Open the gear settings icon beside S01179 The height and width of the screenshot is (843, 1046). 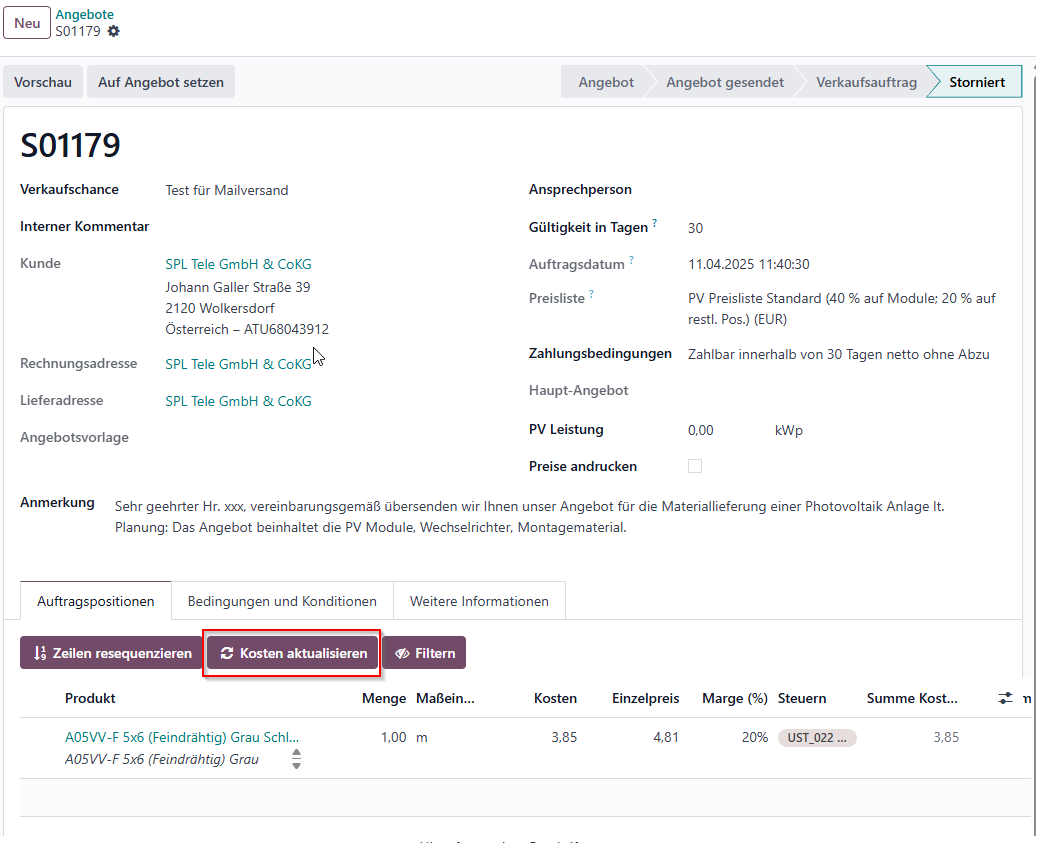pos(113,31)
